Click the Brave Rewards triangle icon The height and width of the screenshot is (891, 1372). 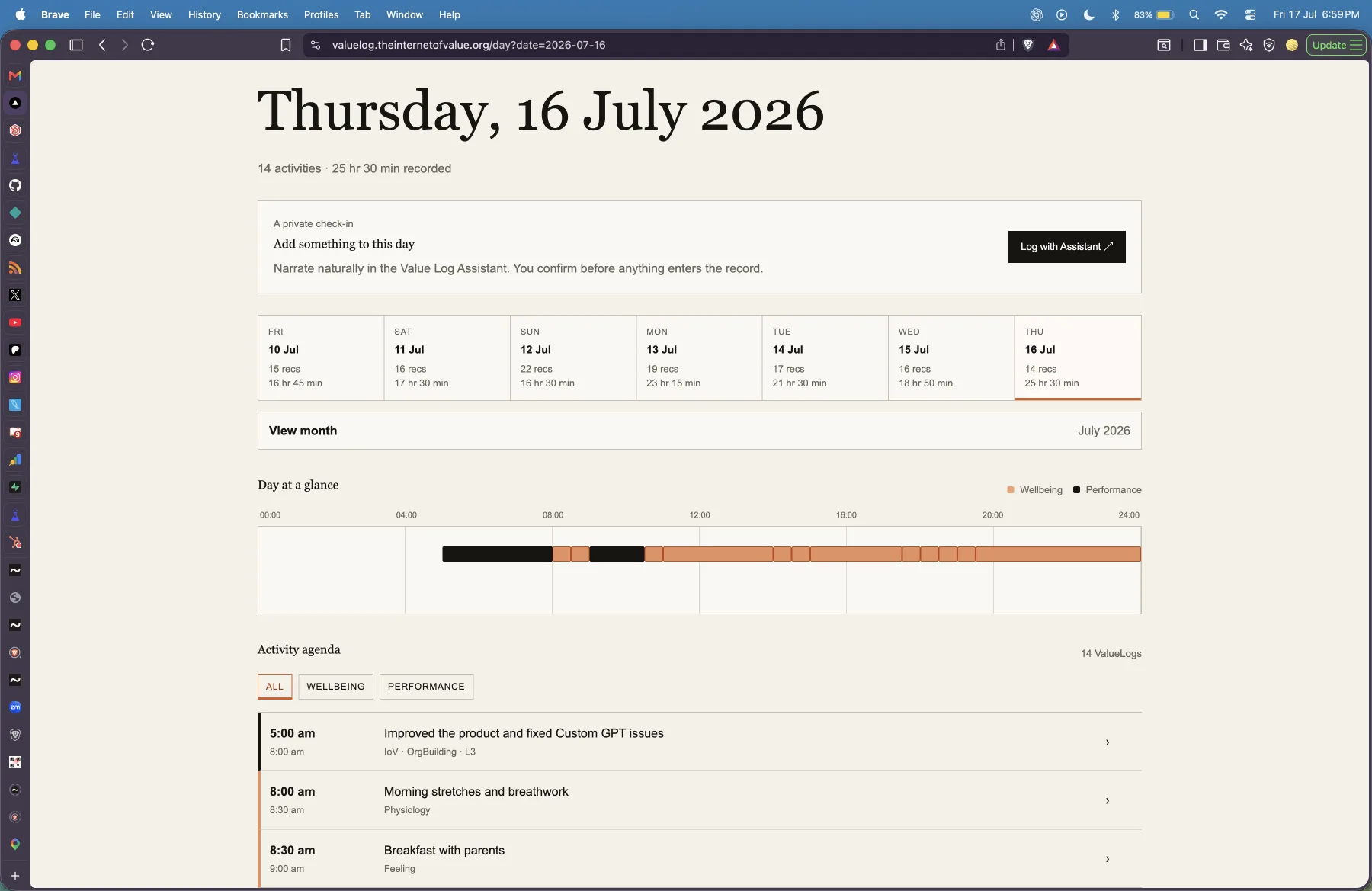click(x=1053, y=45)
